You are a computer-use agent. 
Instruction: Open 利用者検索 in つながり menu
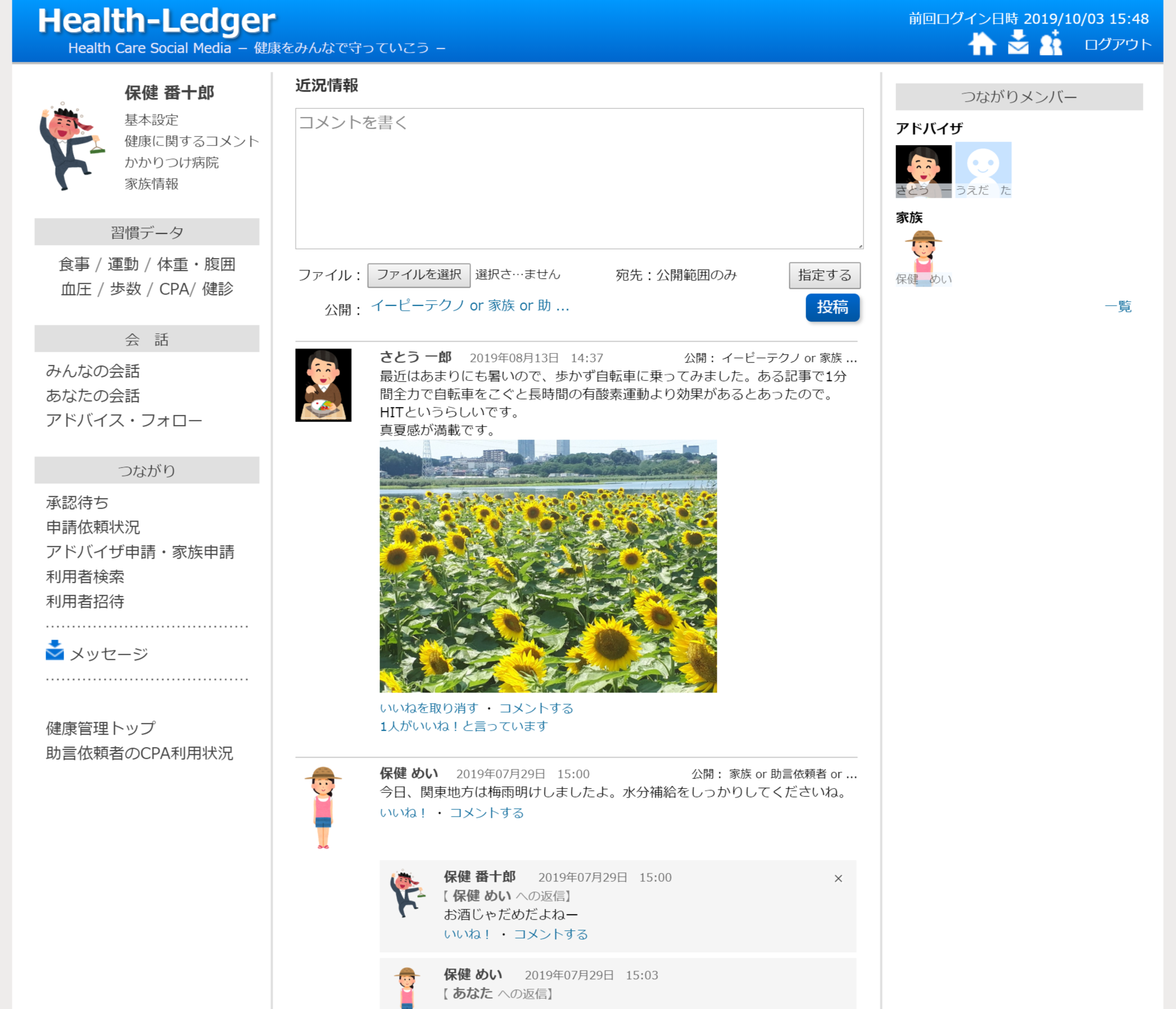tap(85, 577)
